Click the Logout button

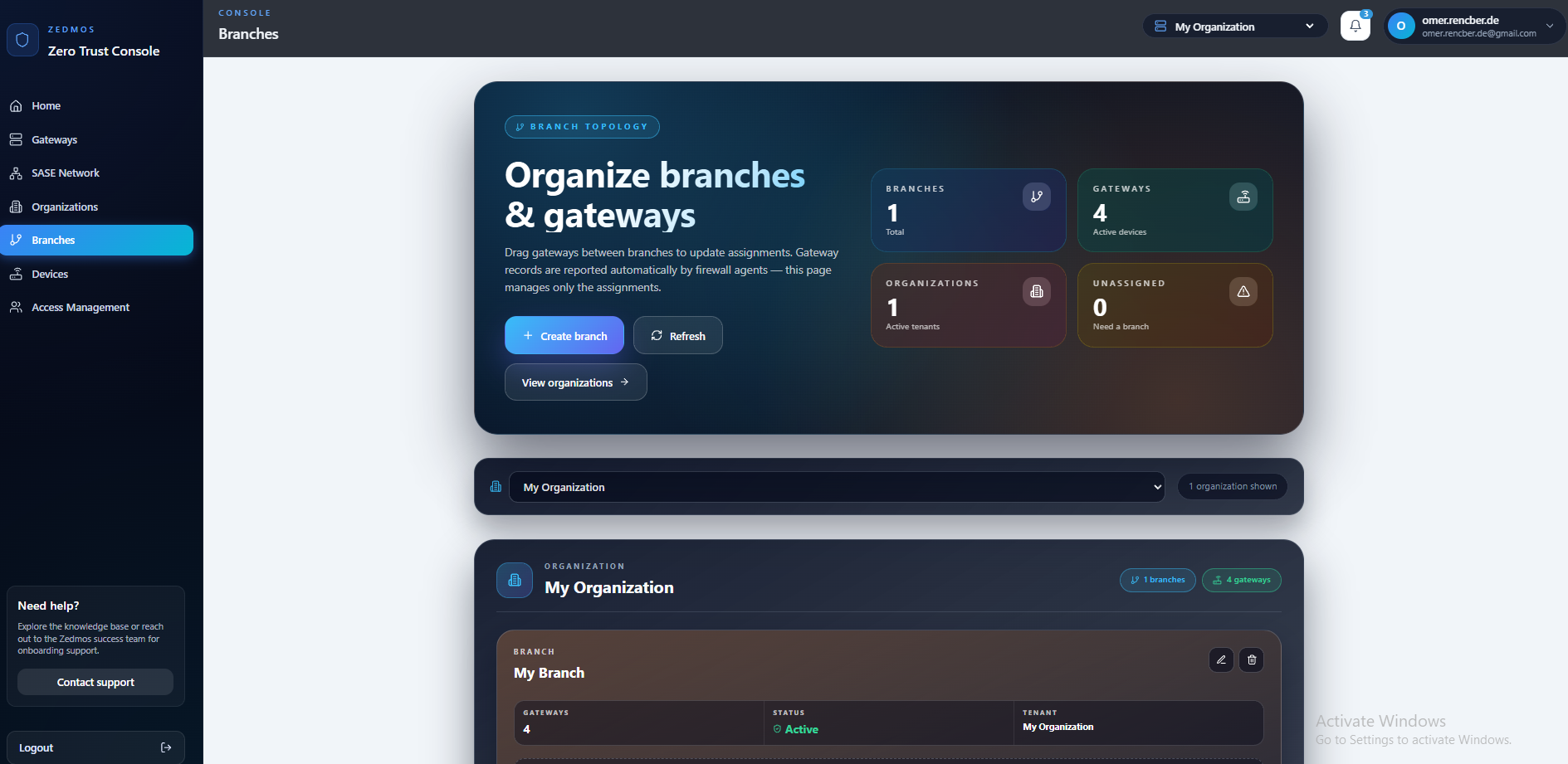click(x=95, y=747)
